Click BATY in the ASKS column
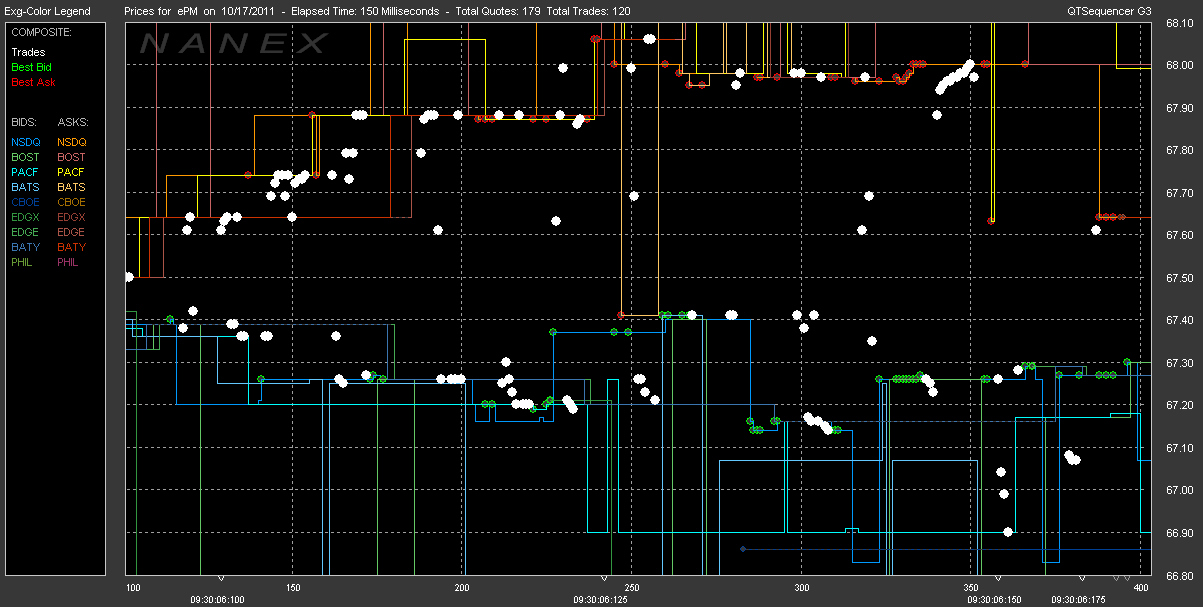Image resolution: width=1203 pixels, height=607 pixels. pos(71,247)
